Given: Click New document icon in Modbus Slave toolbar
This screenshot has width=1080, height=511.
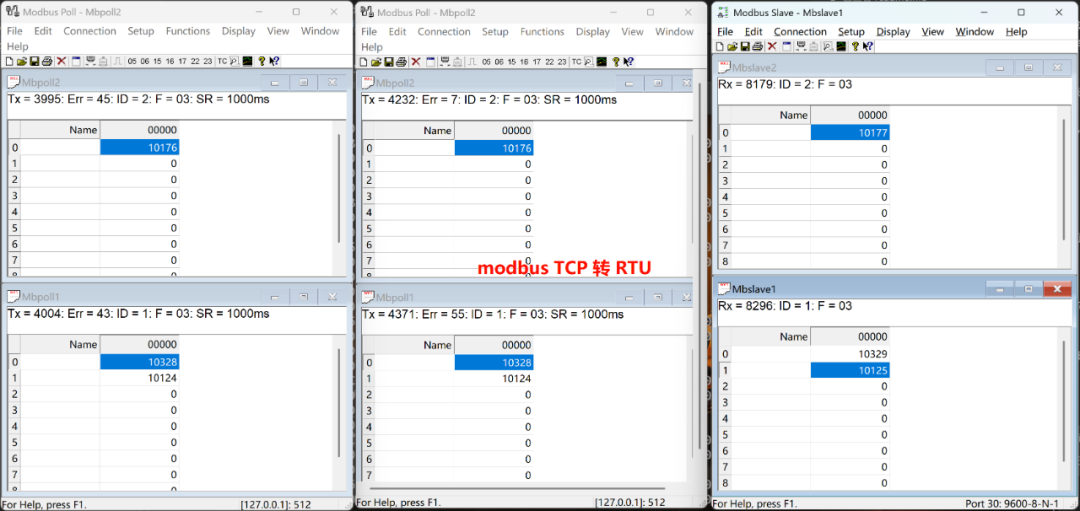Looking at the screenshot, I should tap(720, 46).
